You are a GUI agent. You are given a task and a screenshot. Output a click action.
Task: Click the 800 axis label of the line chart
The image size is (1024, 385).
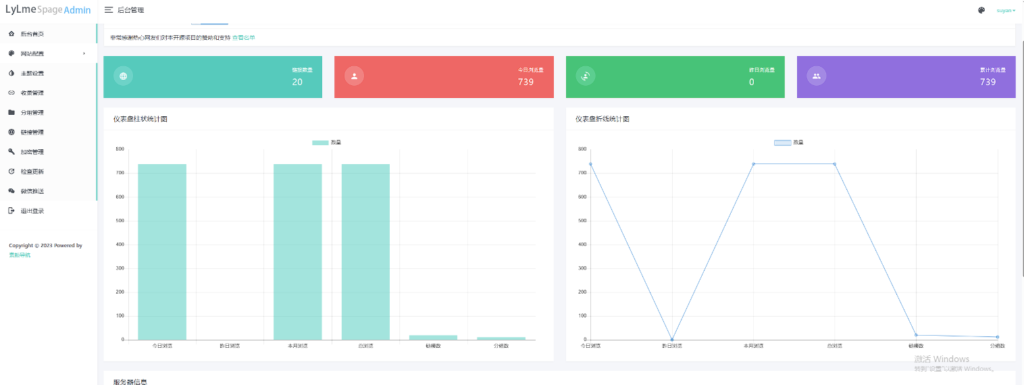[x=582, y=149]
